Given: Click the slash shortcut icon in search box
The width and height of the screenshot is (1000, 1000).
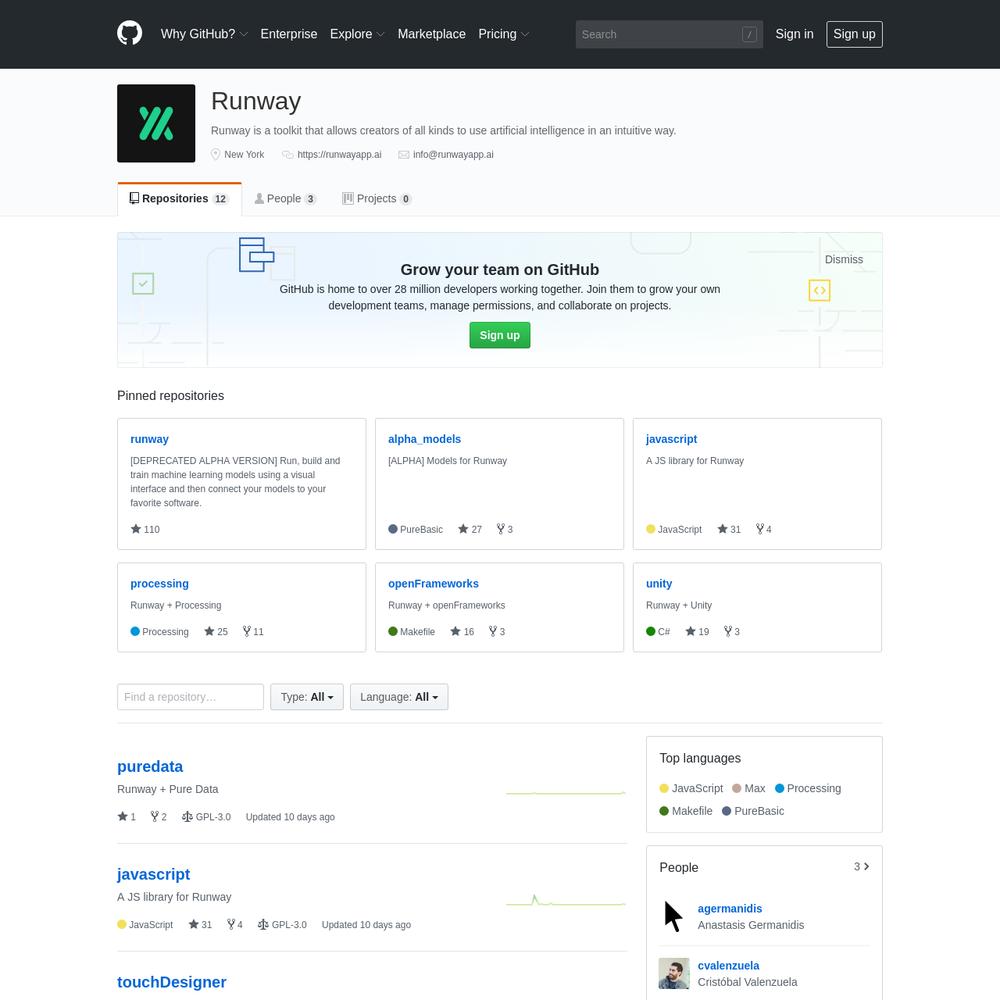Looking at the screenshot, I should (x=749, y=34).
